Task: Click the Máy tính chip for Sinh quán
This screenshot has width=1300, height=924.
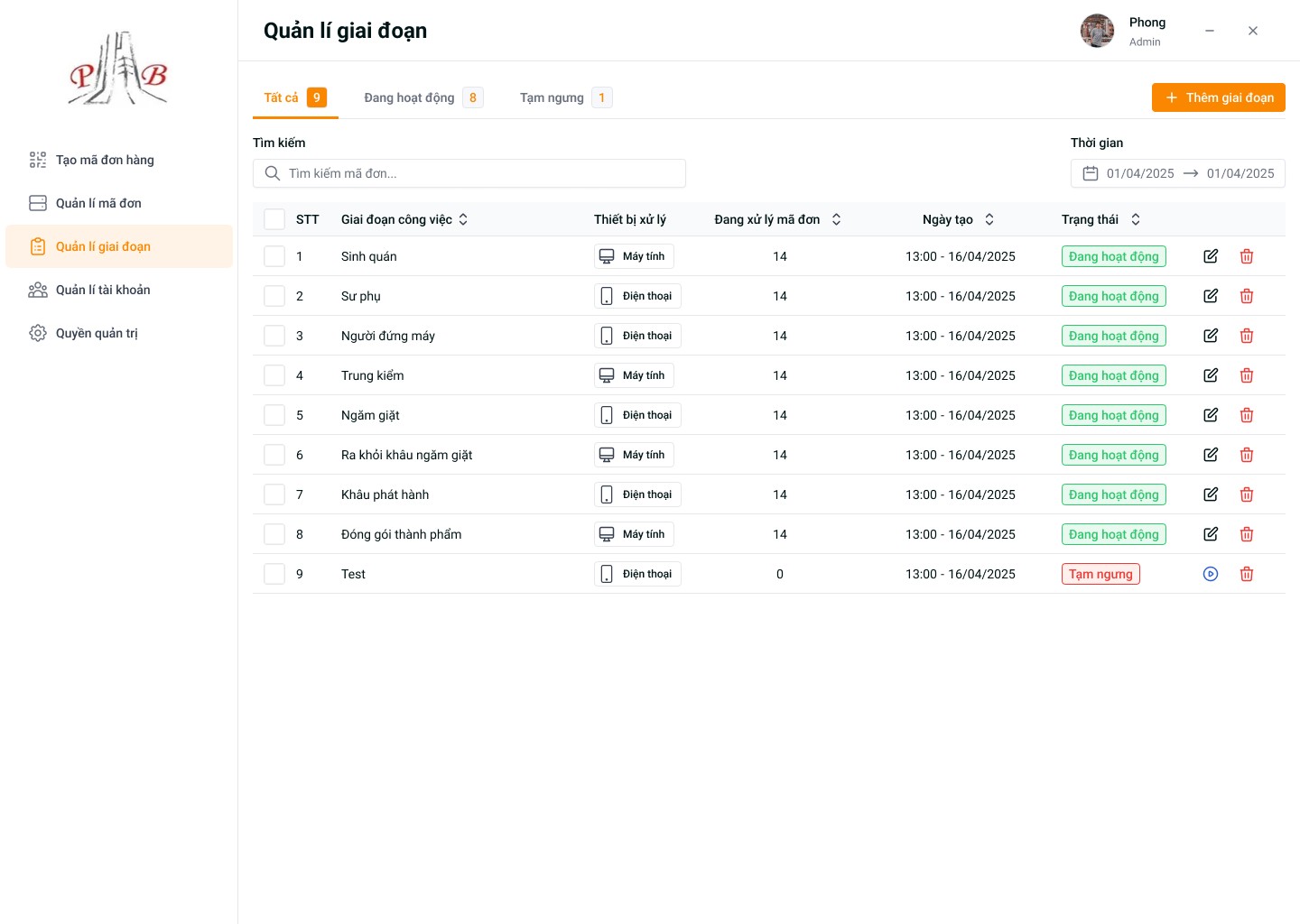Action: click(634, 256)
